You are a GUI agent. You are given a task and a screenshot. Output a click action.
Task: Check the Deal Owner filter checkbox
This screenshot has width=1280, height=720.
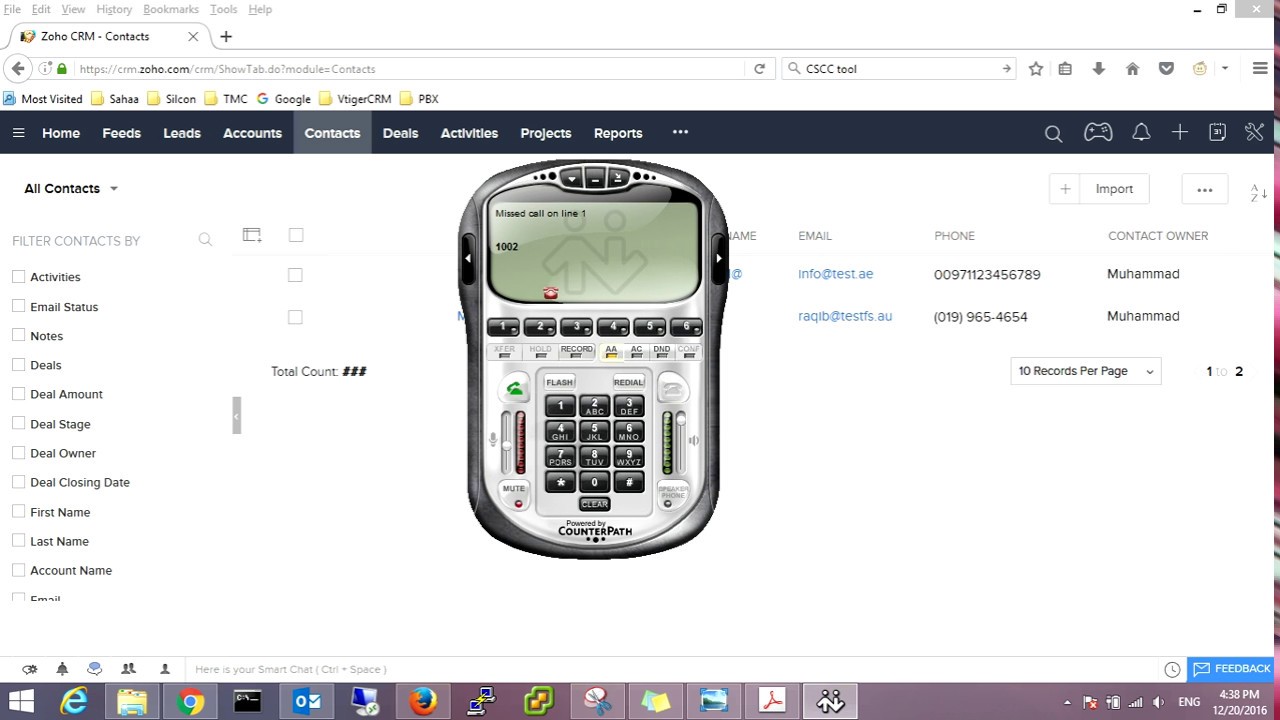pos(18,452)
